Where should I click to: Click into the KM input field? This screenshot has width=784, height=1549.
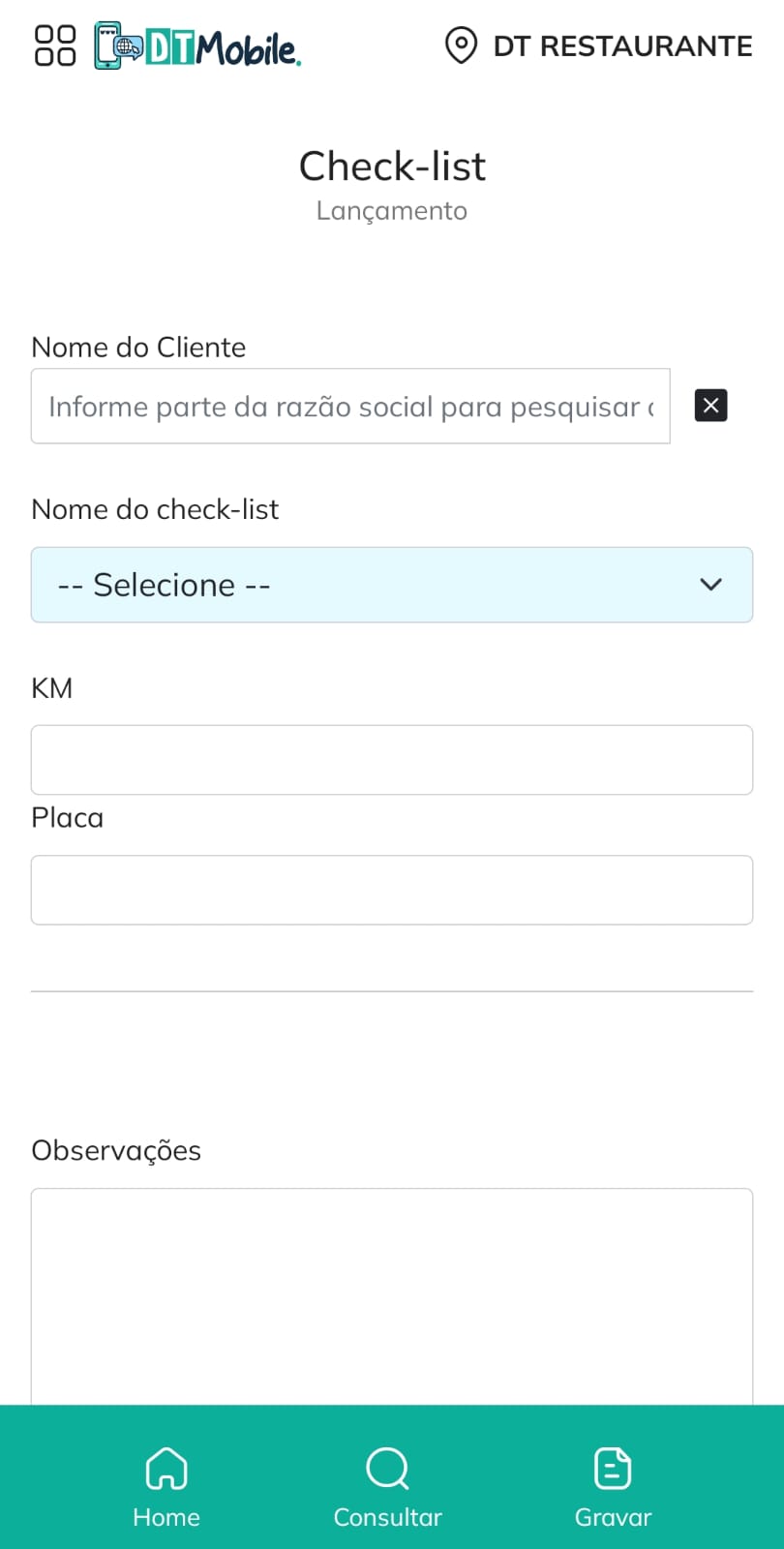392,760
